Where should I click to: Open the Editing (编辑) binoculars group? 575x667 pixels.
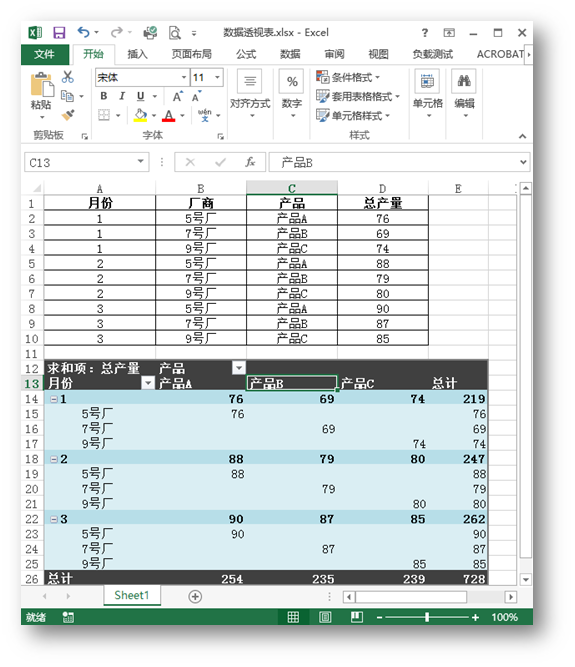tap(464, 94)
